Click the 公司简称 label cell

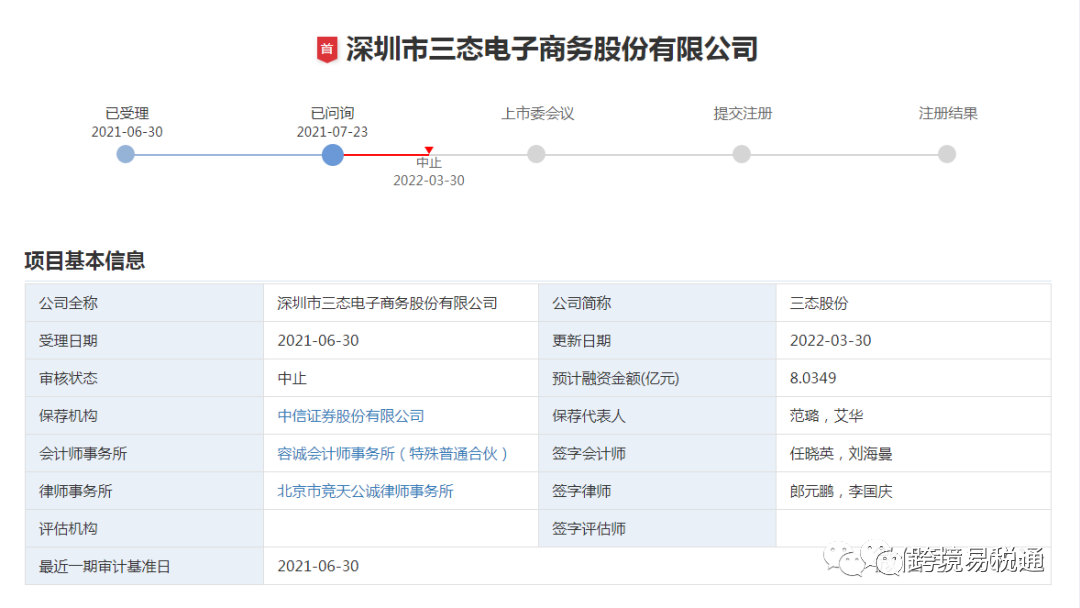tap(657, 303)
